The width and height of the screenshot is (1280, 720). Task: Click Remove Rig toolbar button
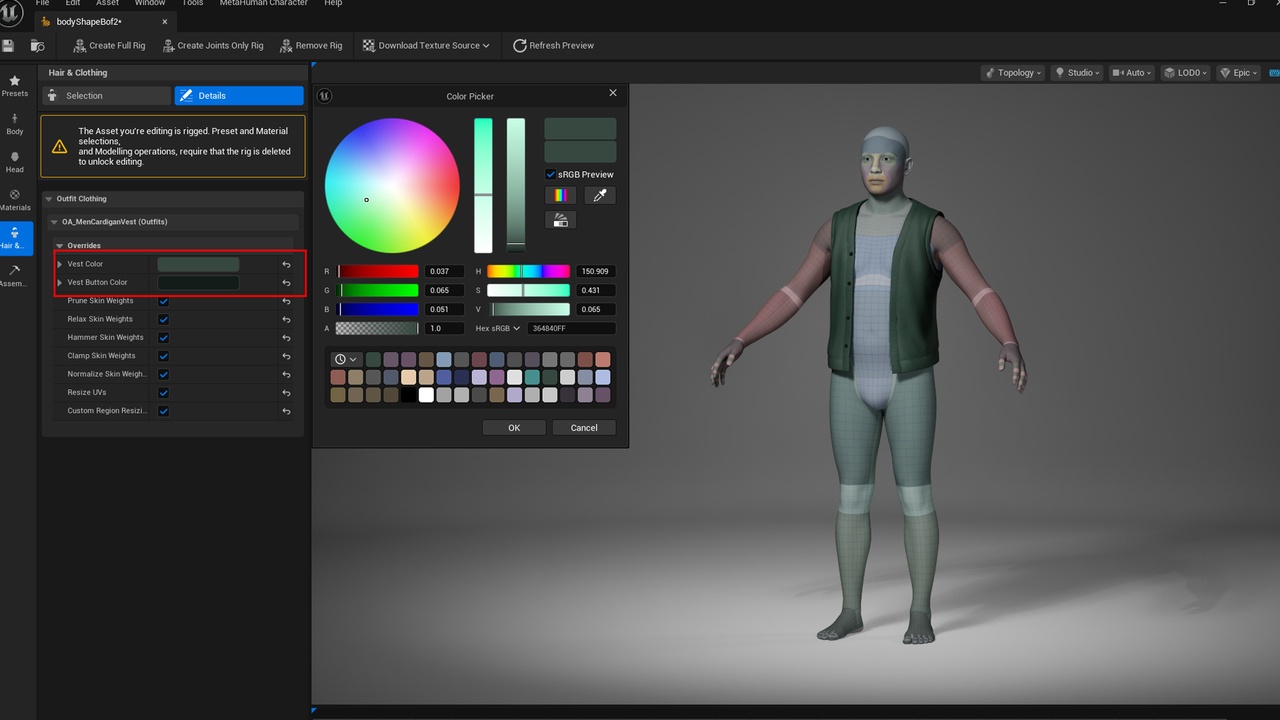point(311,45)
